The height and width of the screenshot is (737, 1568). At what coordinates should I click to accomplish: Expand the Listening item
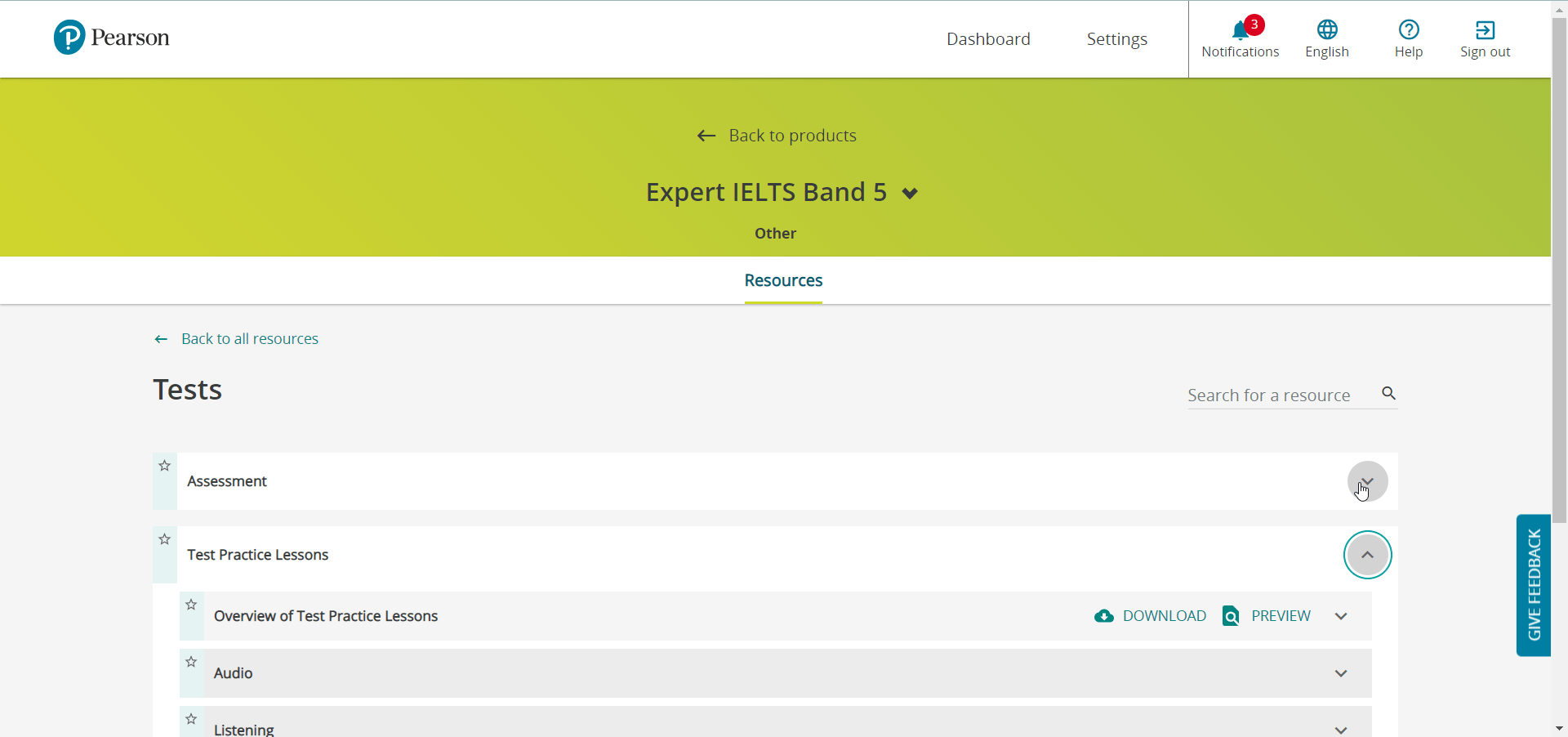[1340, 729]
